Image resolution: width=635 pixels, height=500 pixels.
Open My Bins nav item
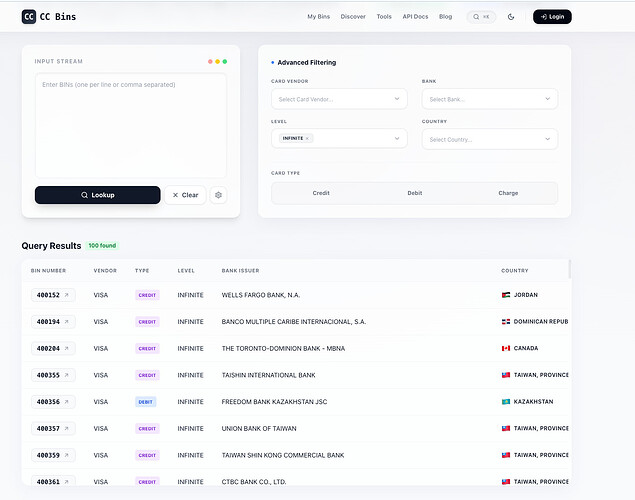click(x=318, y=17)
